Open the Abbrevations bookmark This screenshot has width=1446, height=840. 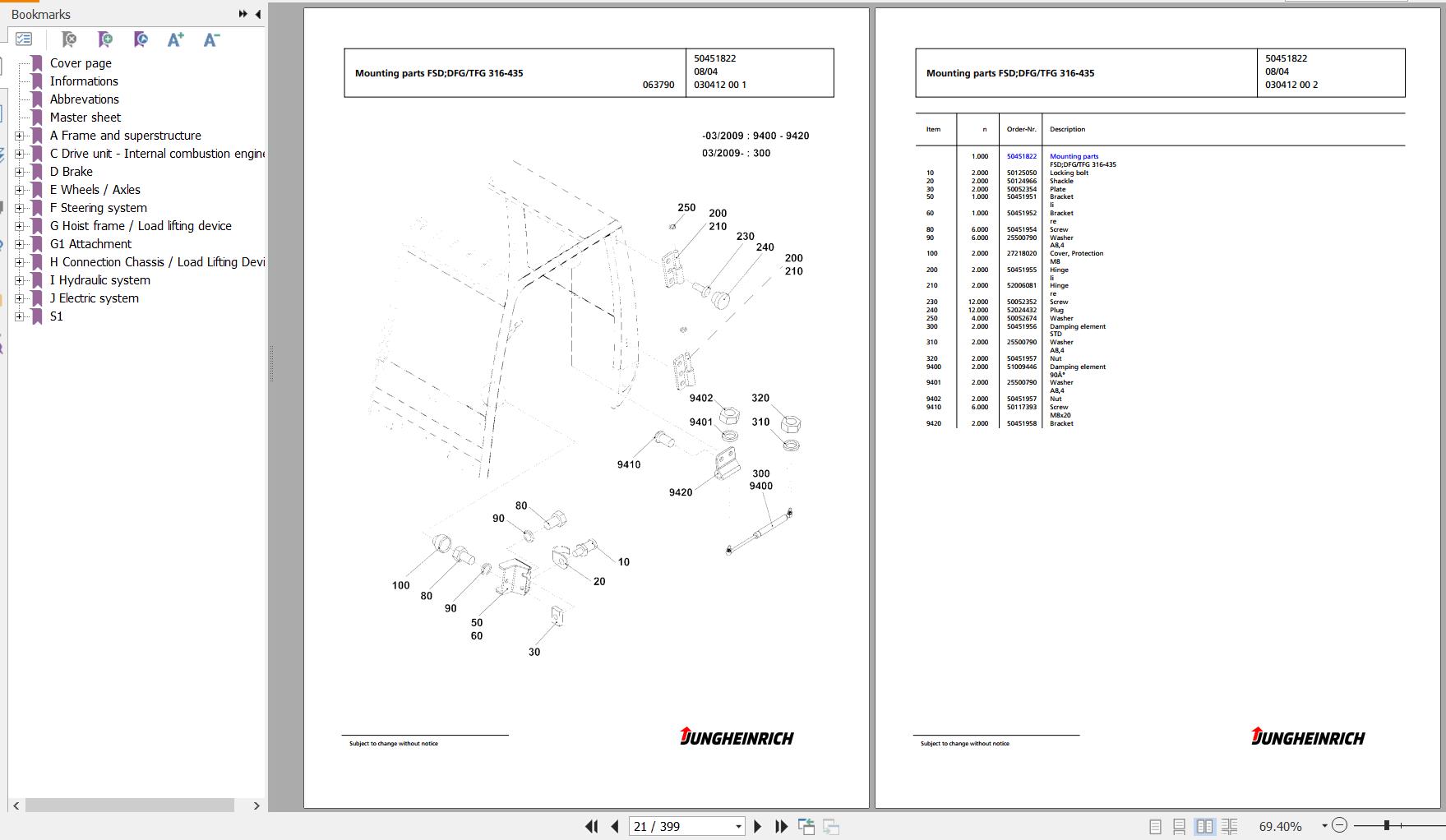coord(85,99)
